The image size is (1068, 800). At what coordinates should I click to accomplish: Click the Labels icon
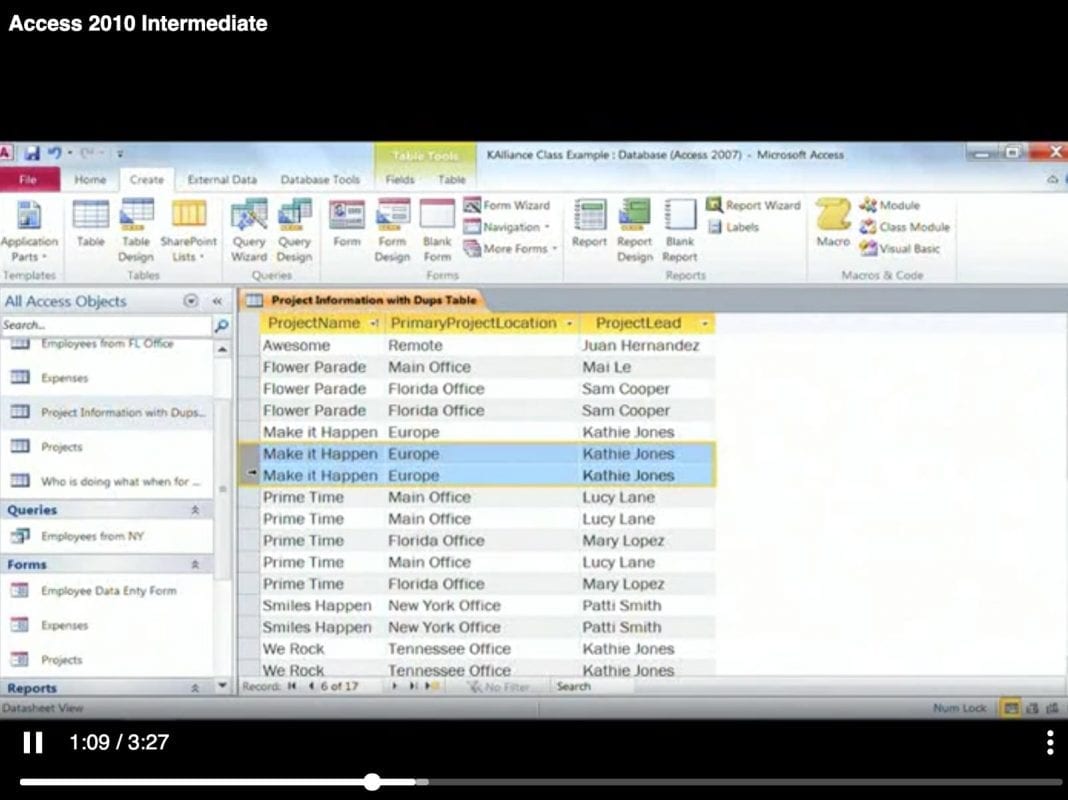pyautogui.click(x=733, y=227)
